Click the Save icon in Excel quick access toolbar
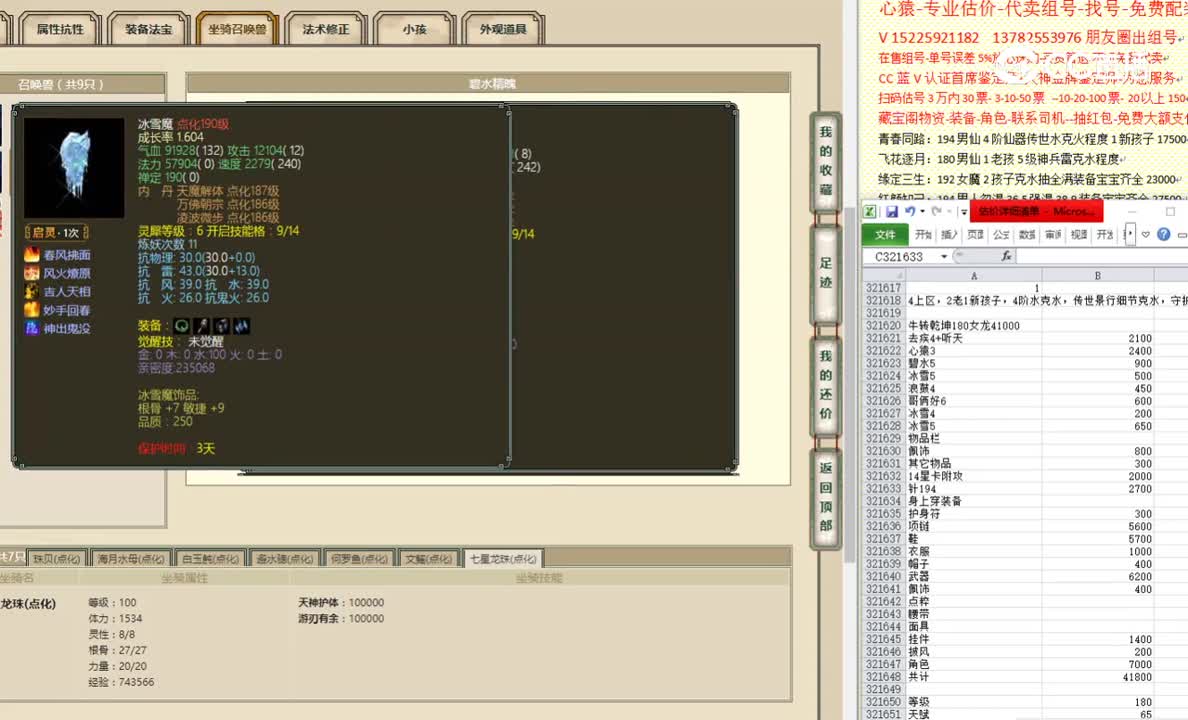This screenshot has height=720, width=1188. click(x=892, y=211)
